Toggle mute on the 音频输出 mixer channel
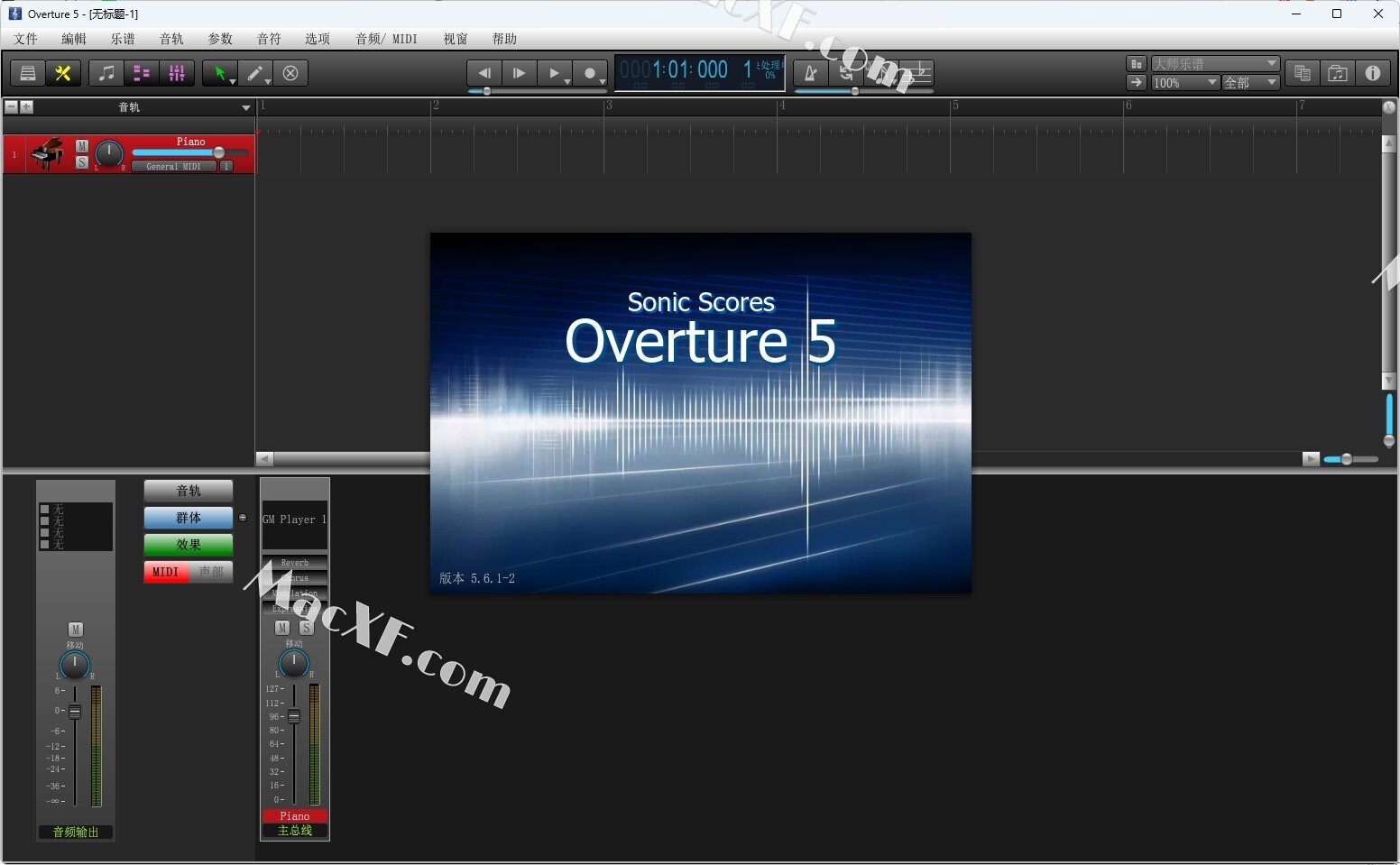The image size is (1400, 865). point(75,630)
